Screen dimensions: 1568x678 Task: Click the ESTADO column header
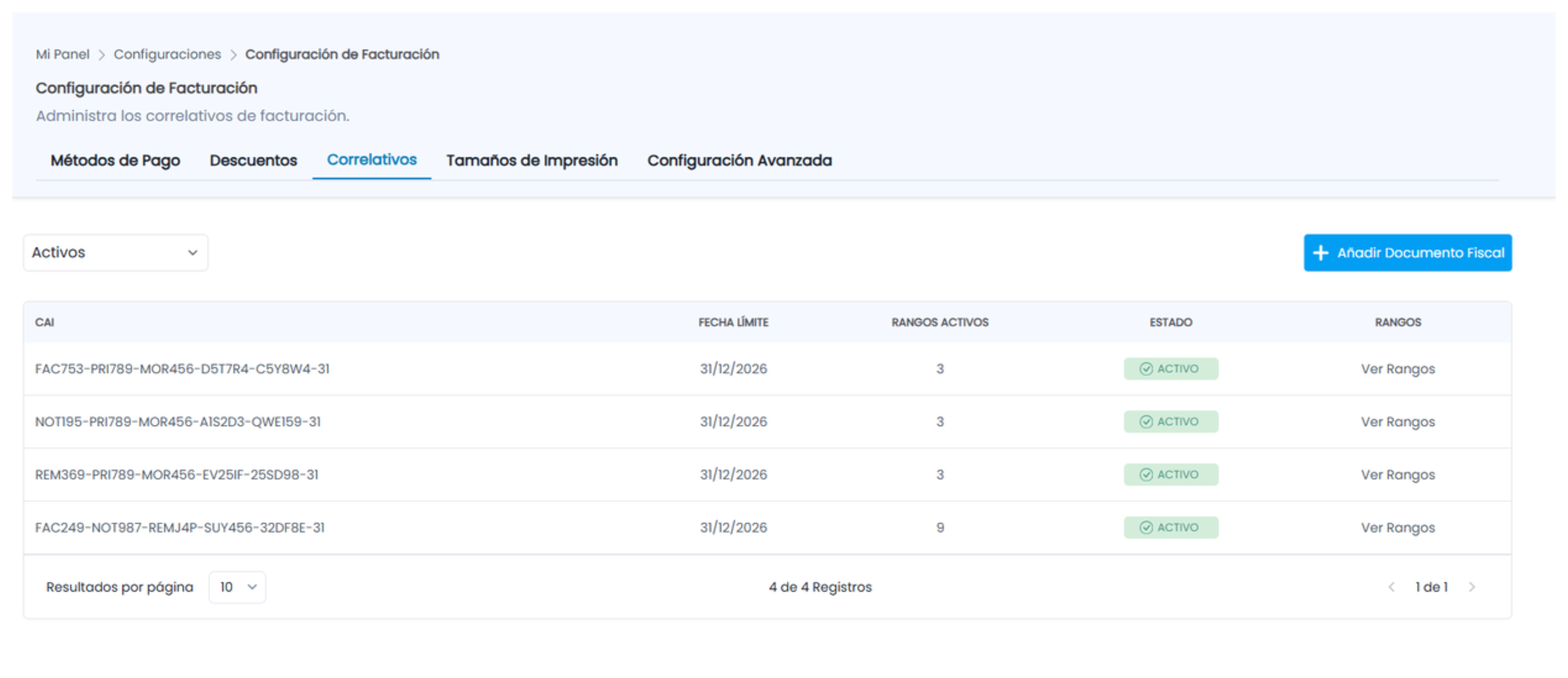(1170, 323)
